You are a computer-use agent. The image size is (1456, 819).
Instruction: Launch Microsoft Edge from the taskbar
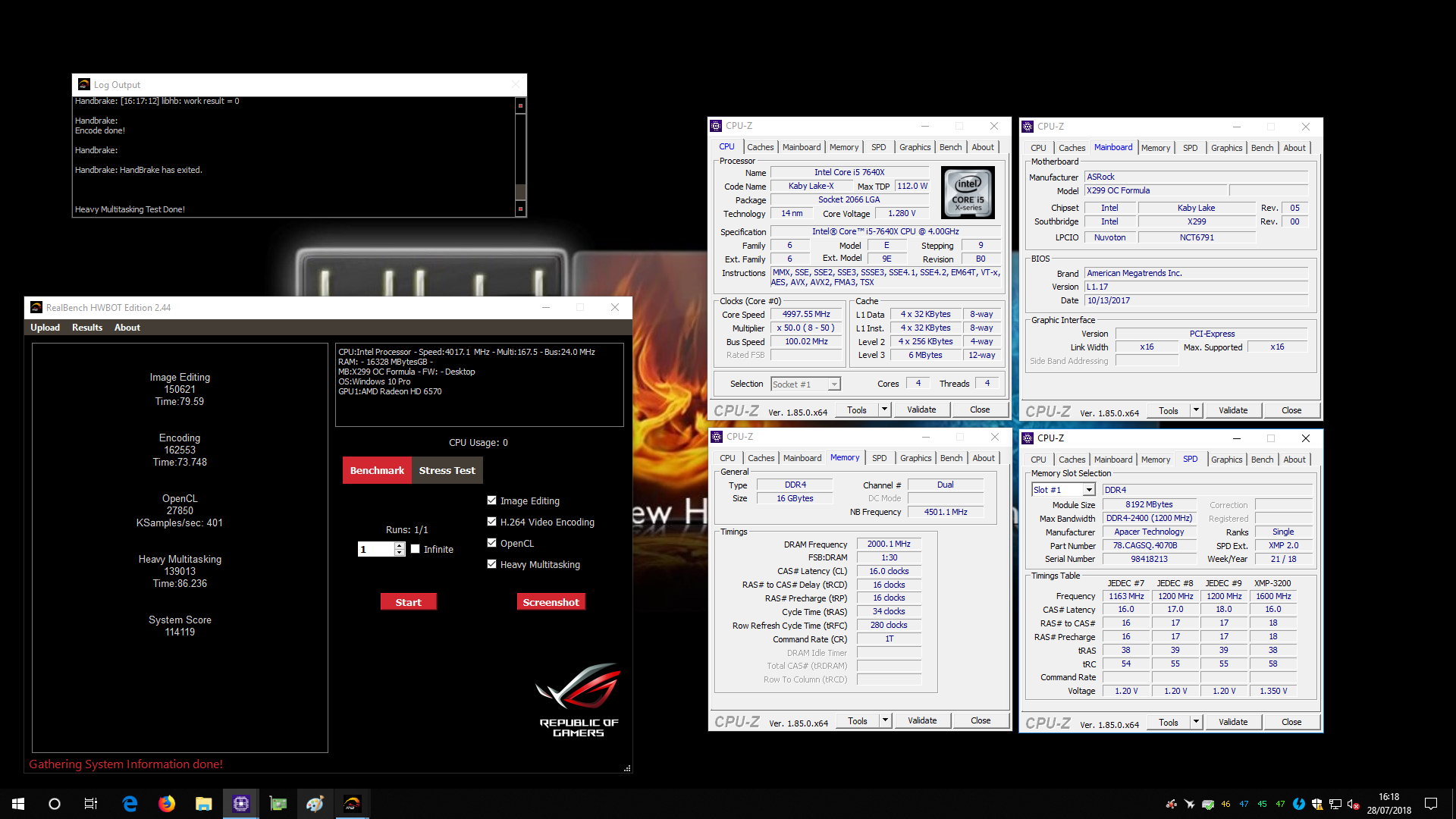130,804
